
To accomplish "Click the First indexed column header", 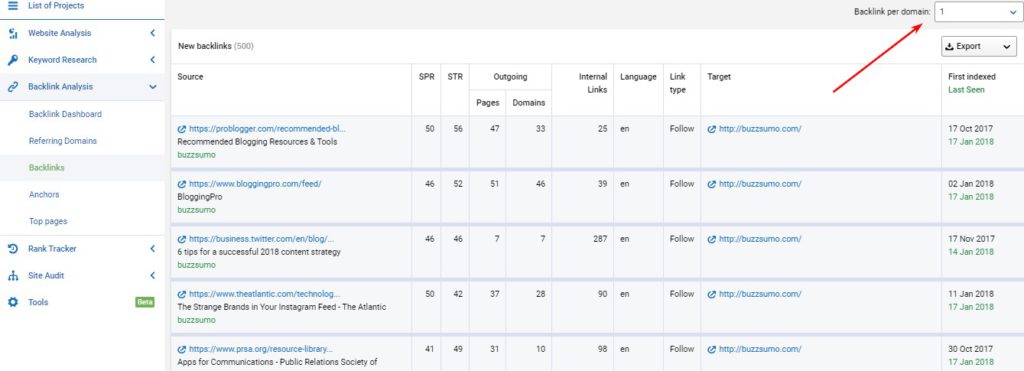I will pyautogui.click(x=971, y=77).
